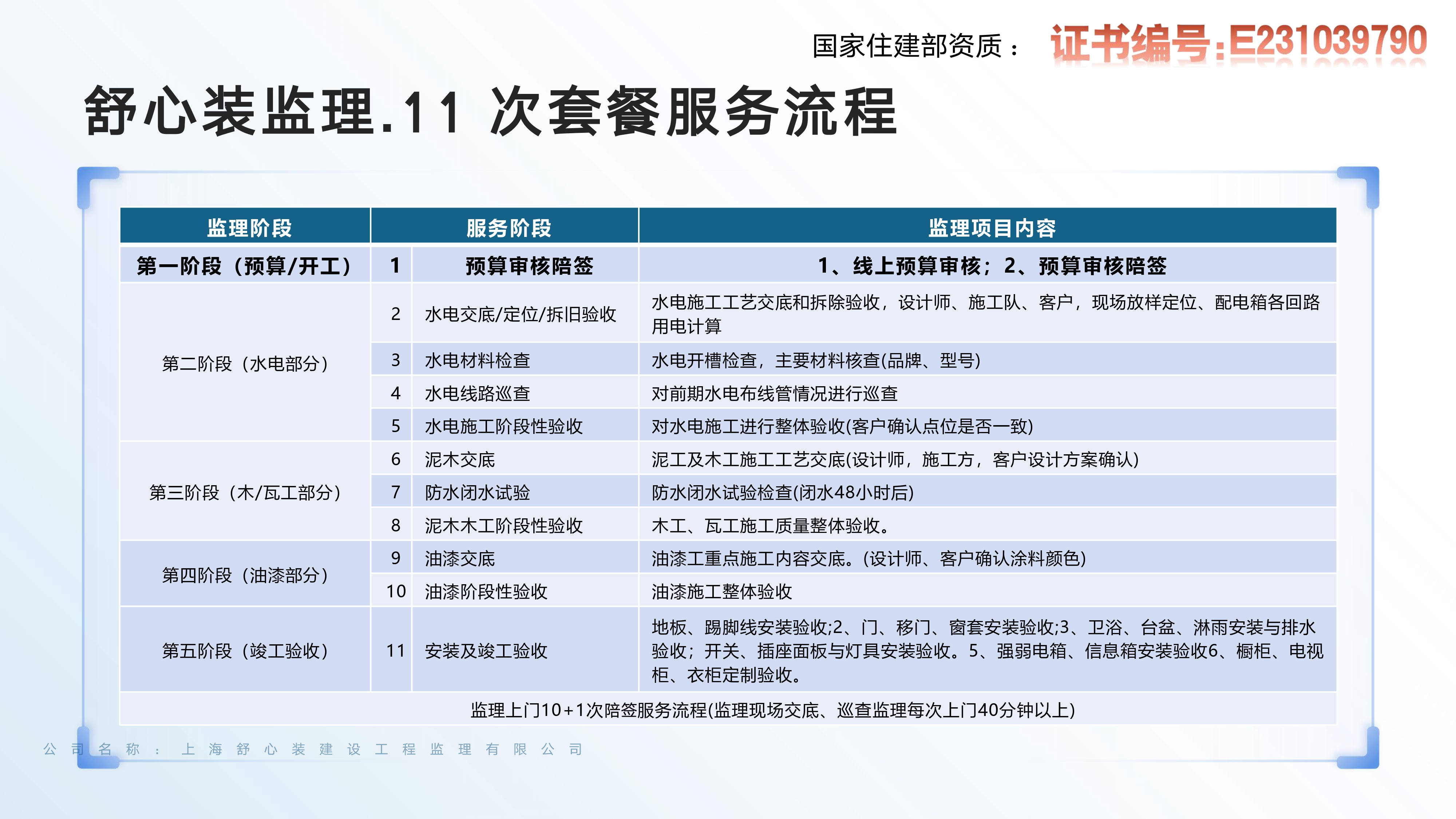Click the 预算审核陪签 service item
Viewport: 1456px width, 819px height.
pos(529,266)
